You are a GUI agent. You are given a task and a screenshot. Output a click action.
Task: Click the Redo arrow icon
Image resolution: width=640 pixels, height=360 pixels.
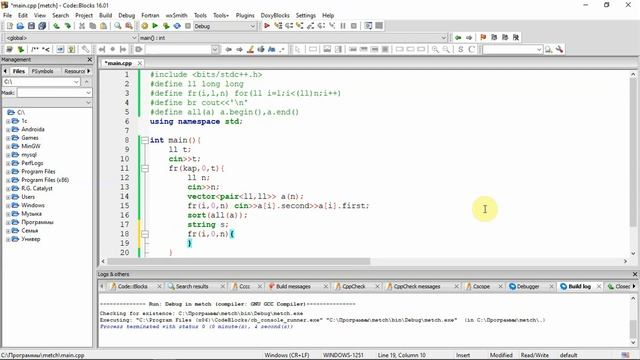coord(68,26)
